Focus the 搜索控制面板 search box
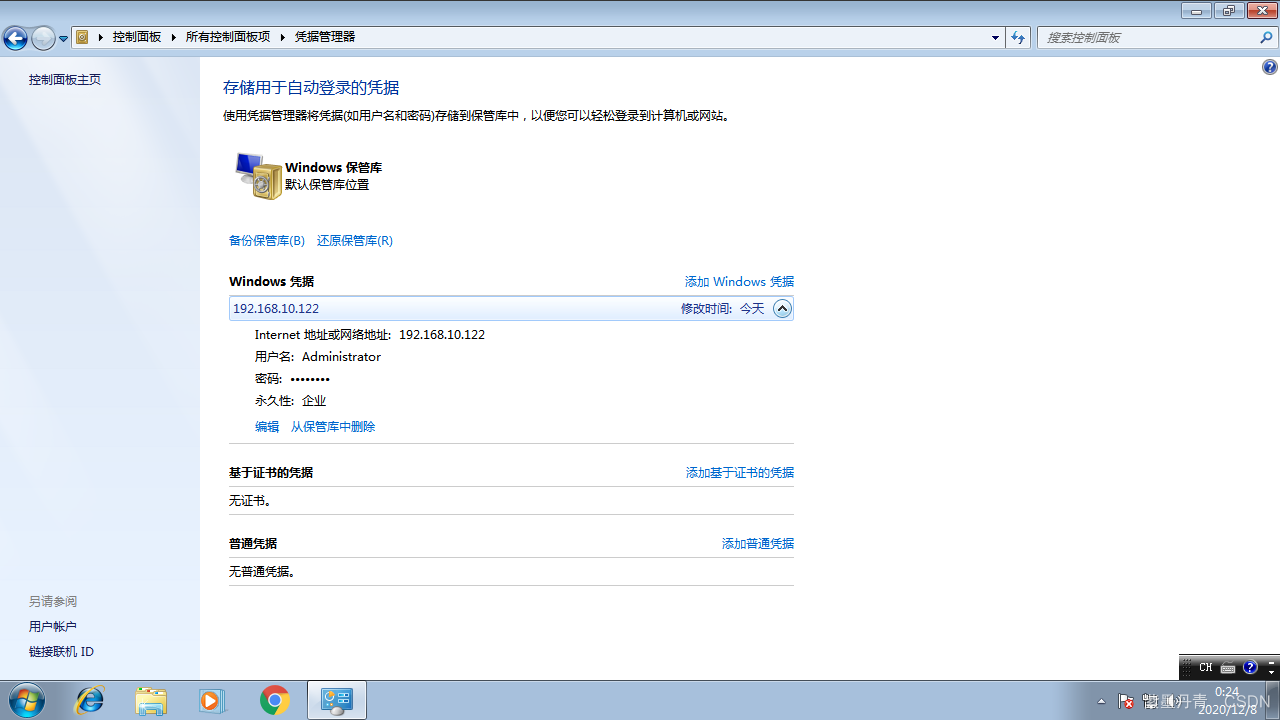 [1148, 38]
